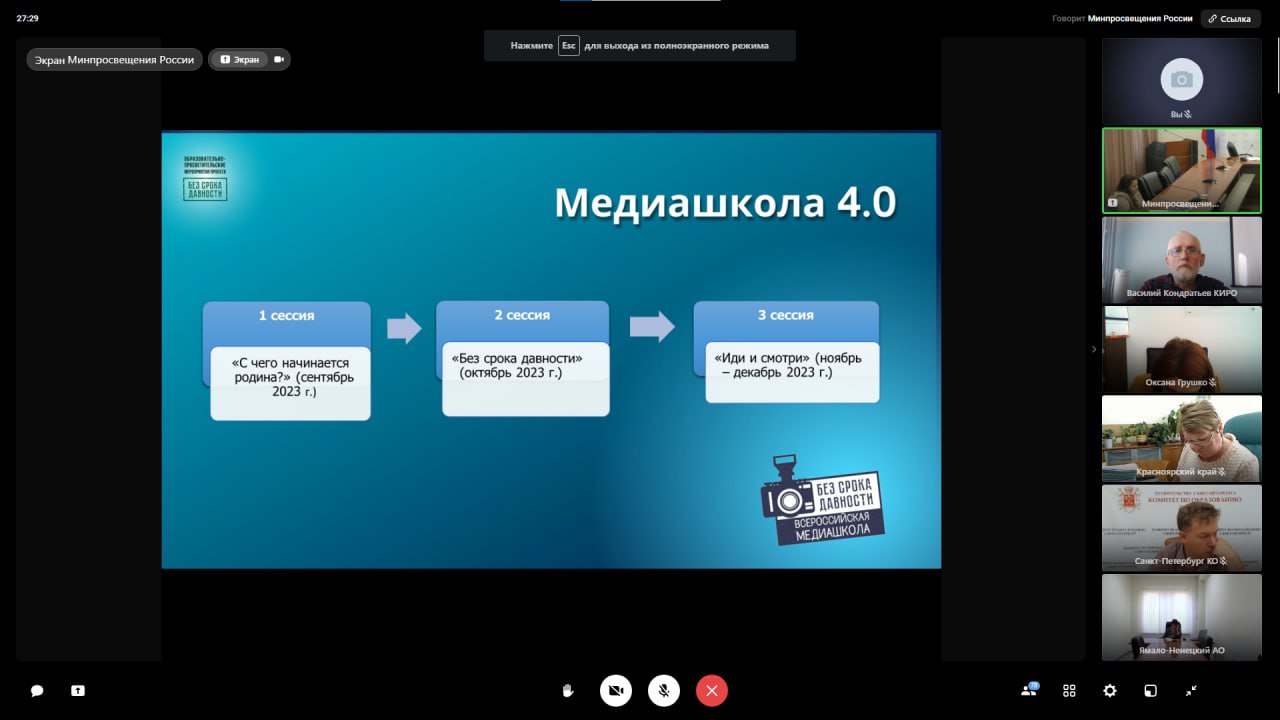Copy the conference link via Ссылка

pos(1230,18)
